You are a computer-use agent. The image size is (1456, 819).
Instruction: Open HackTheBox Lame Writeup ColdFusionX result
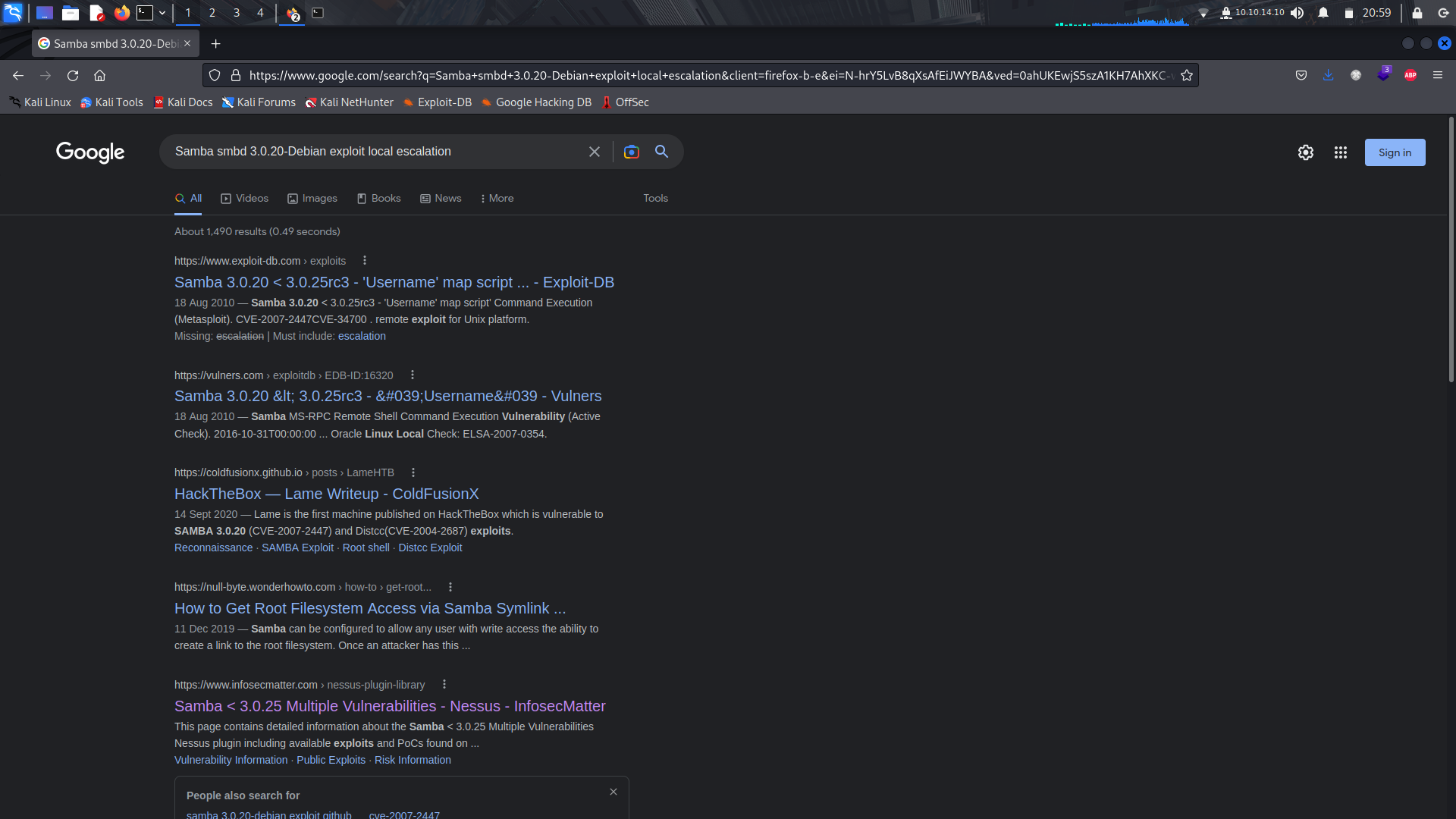327,494
